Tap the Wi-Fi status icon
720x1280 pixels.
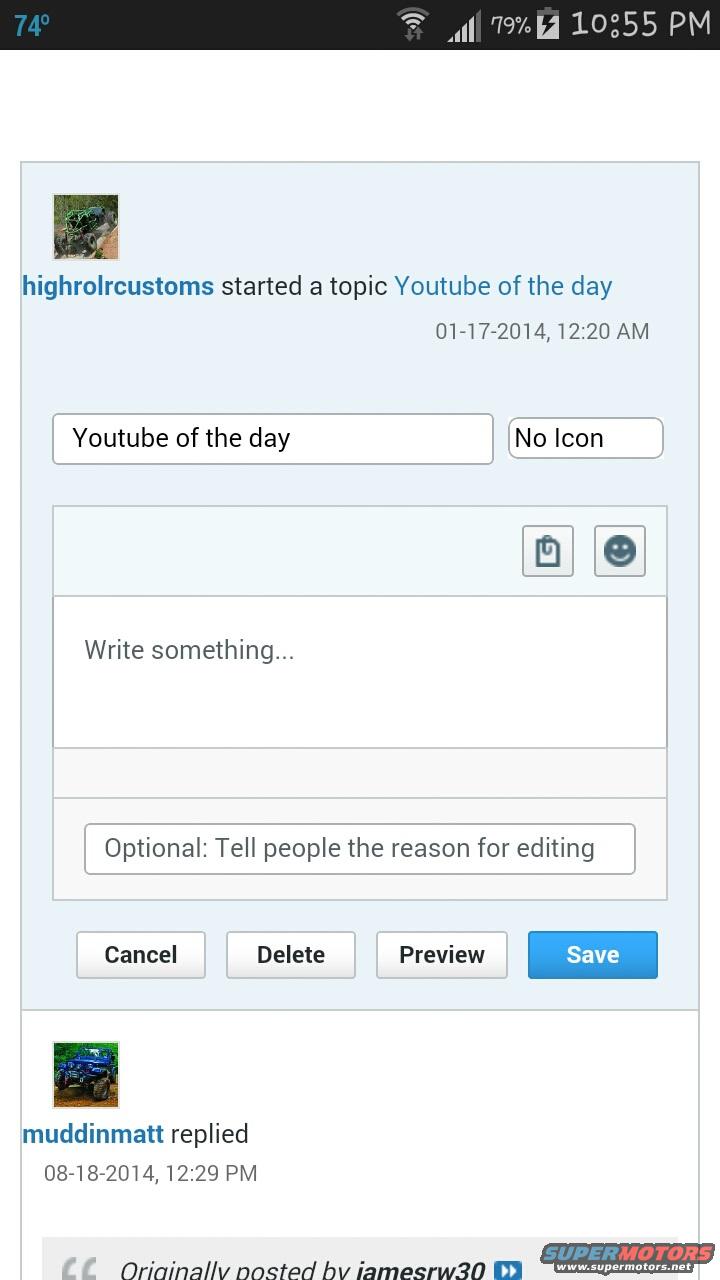pos(413,24)
